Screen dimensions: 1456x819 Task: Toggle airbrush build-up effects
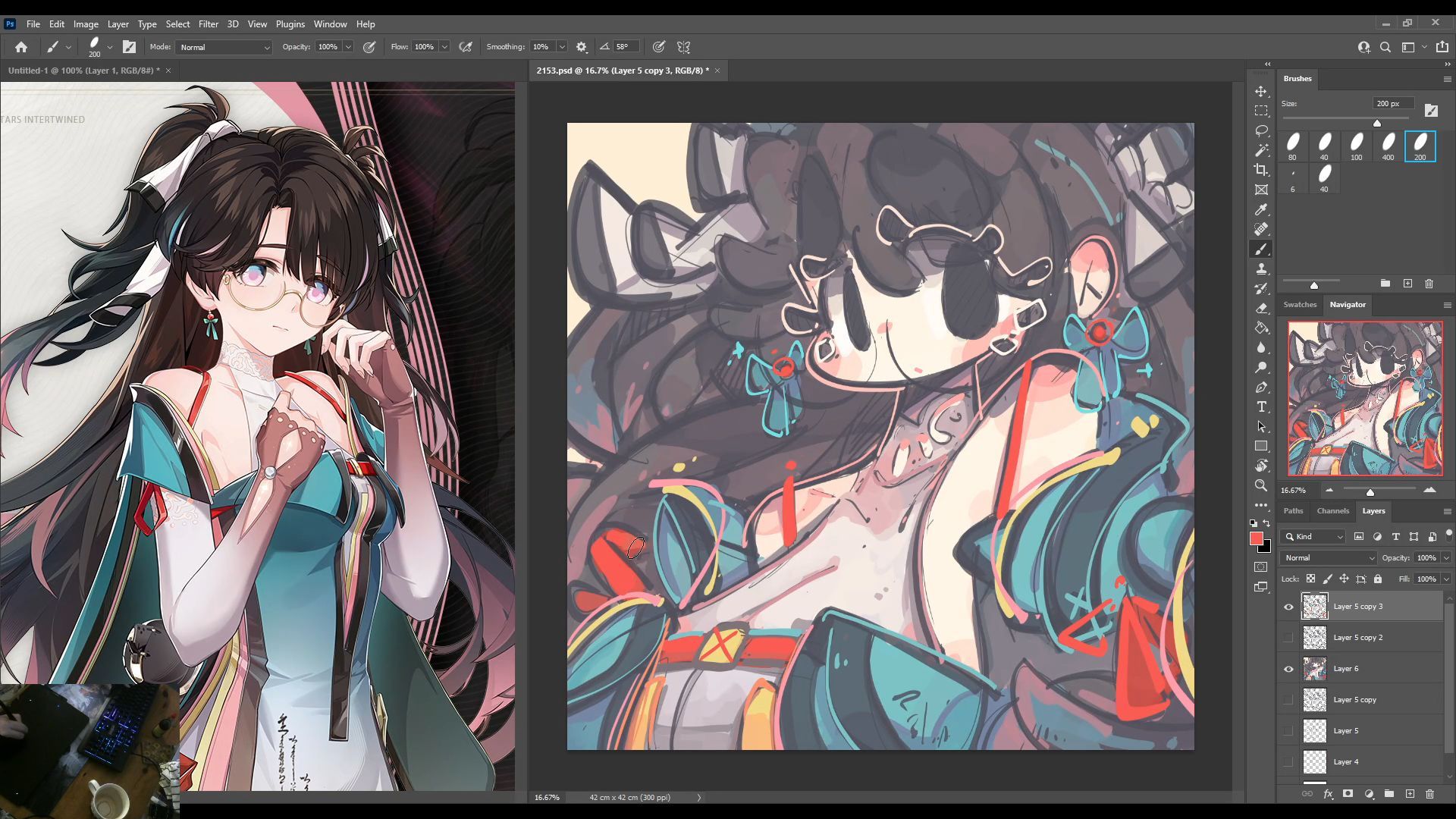point(466,47)
